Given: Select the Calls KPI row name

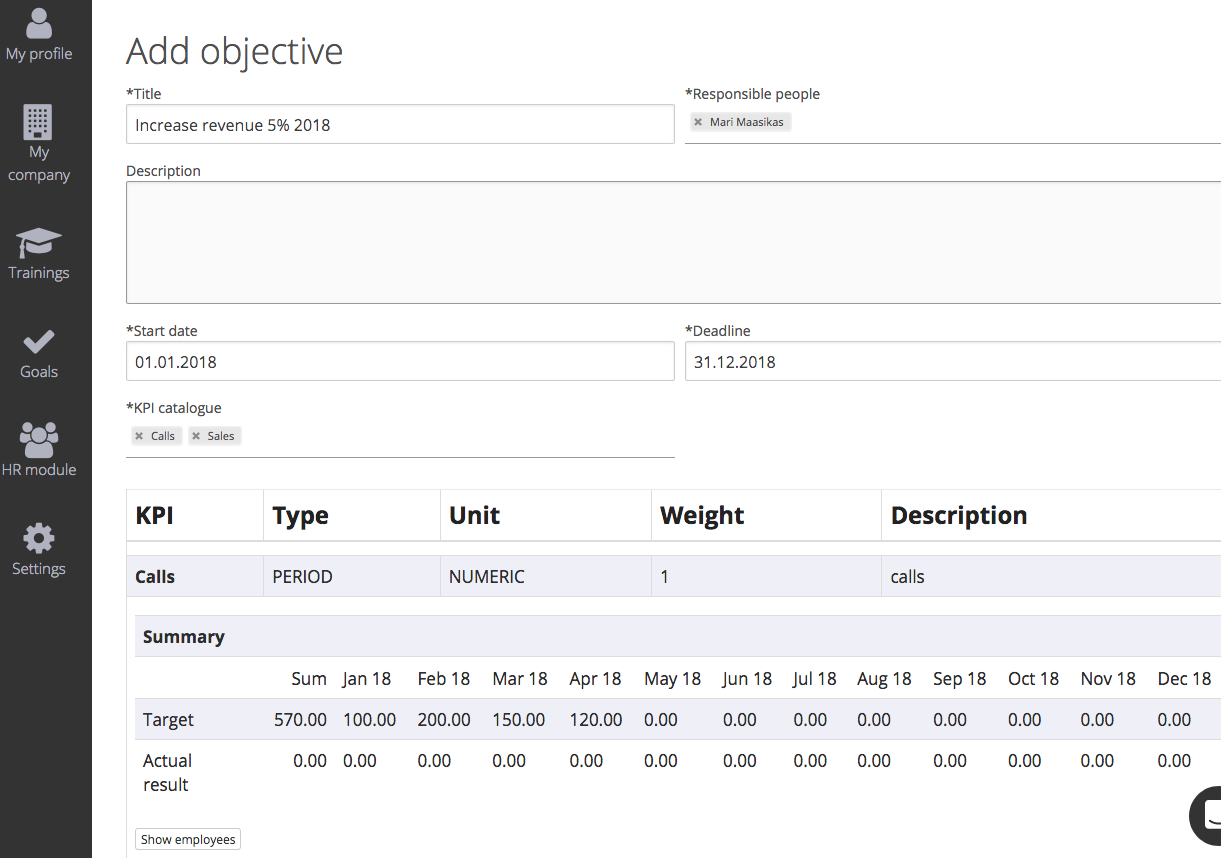Looking at the screenshot, I should click(155, 577).
